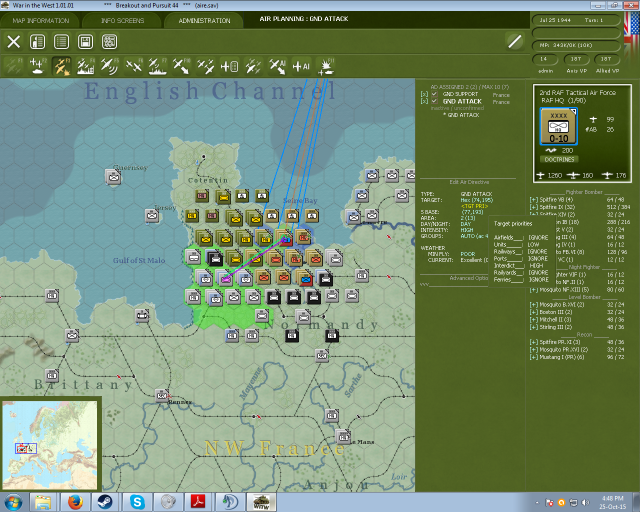640x512 pixels.
Task: Open Steam from the Windows taskbar
Action: coord(105,502)
